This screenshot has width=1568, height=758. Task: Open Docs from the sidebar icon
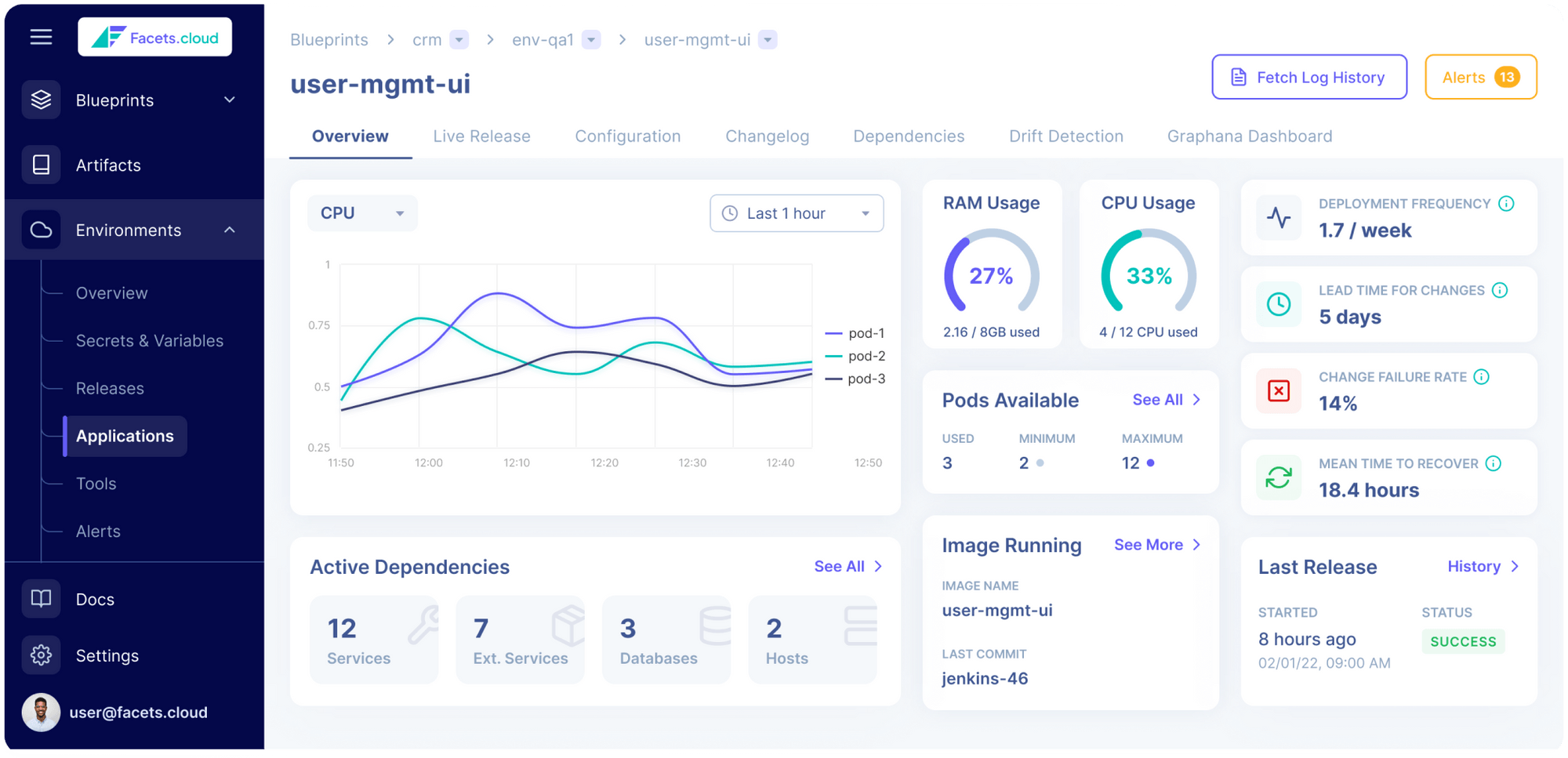point(41,598)
